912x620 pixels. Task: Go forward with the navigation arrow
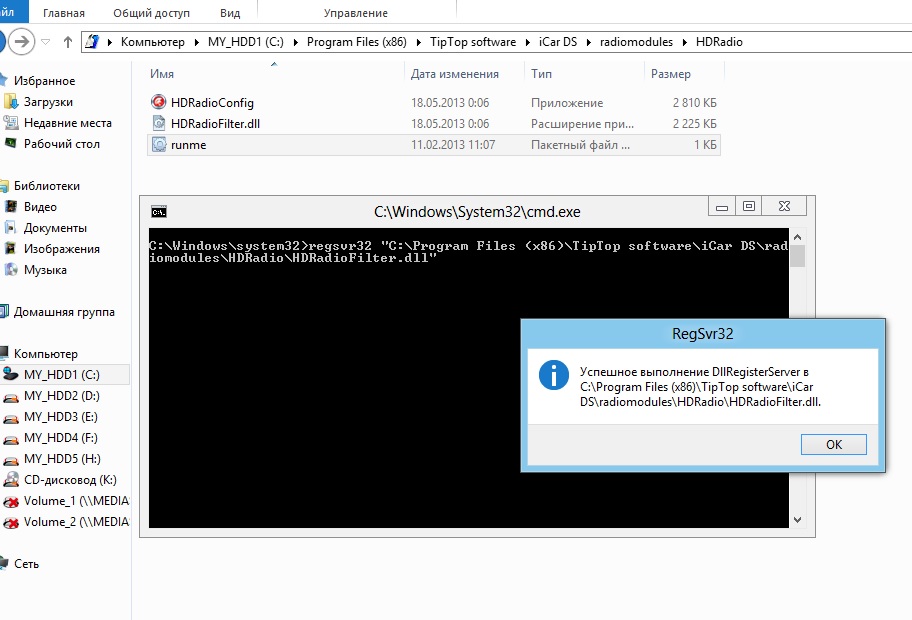click(x=22, y=42)
